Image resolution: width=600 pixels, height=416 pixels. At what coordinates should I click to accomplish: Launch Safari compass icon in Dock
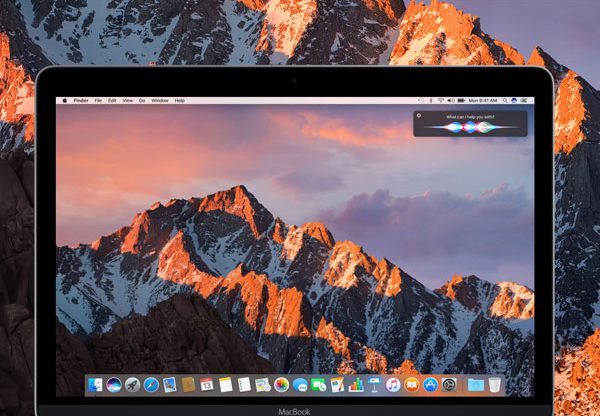point(151,385)
